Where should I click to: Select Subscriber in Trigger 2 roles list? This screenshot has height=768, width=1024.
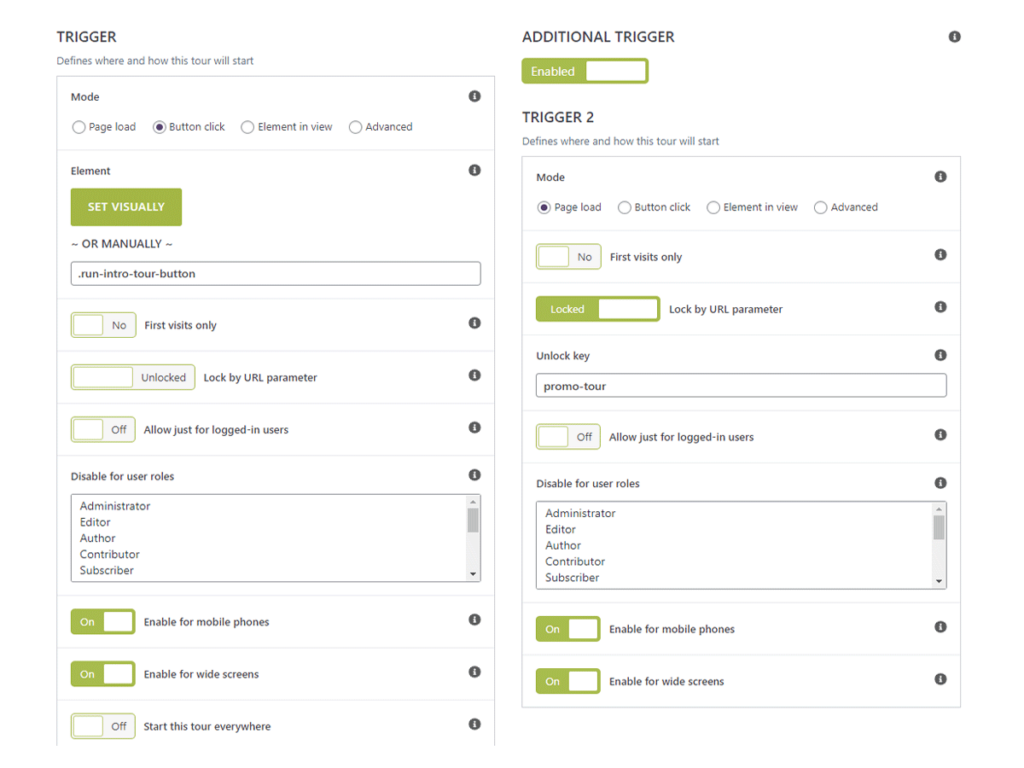[572, 578]
